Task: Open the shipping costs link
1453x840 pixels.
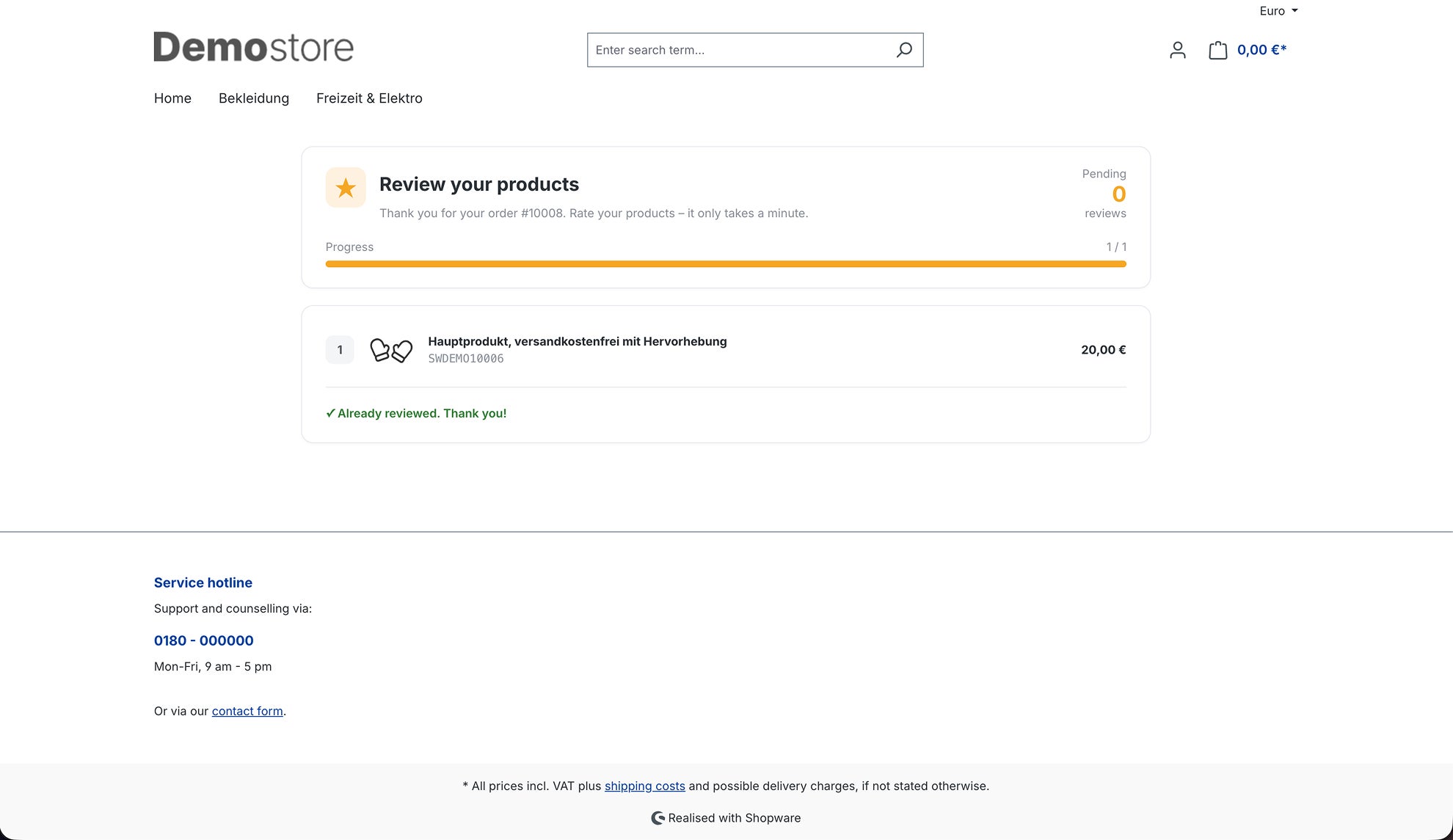Action: pos(645,786)
